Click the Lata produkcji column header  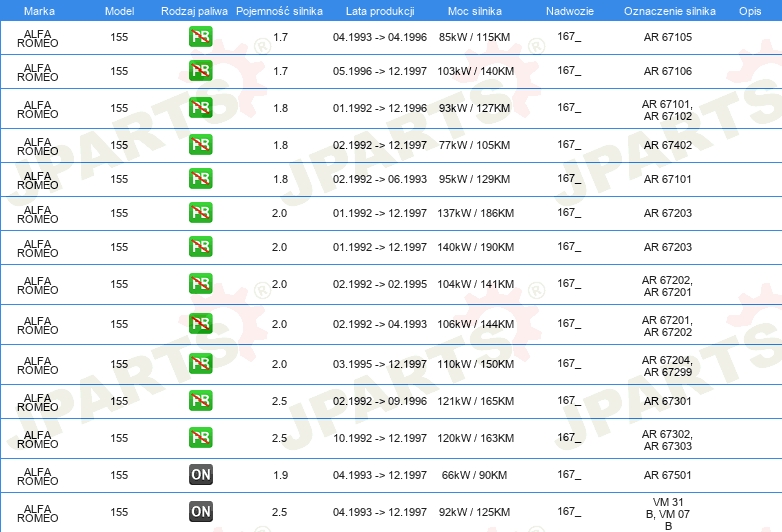pyautogui.click(x=380, y=11)
